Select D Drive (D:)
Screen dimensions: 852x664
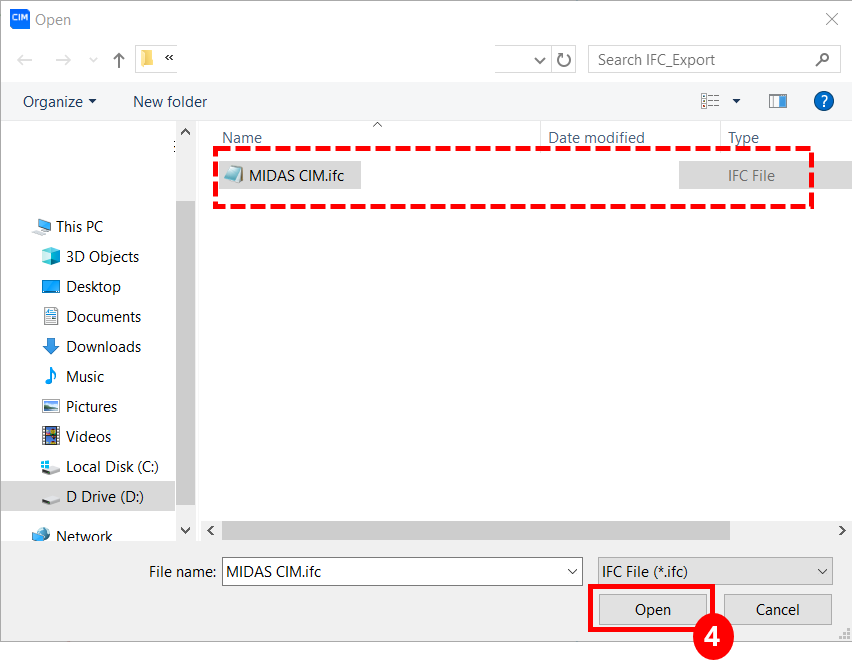[105, 497]
